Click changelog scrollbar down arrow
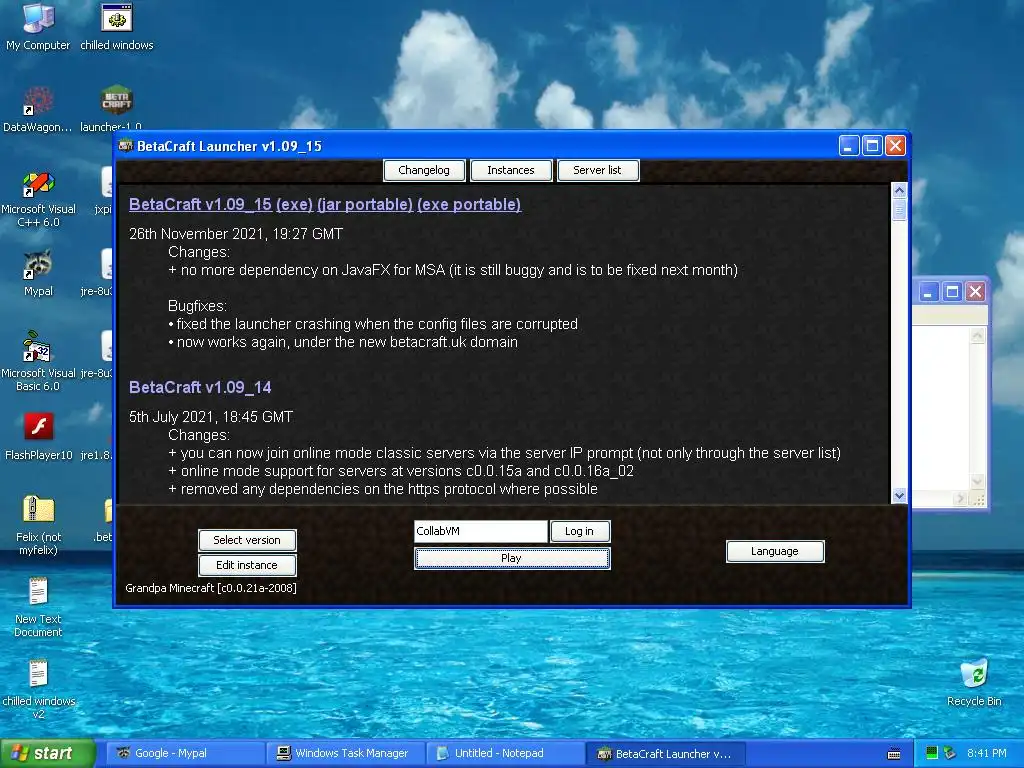 899,496
